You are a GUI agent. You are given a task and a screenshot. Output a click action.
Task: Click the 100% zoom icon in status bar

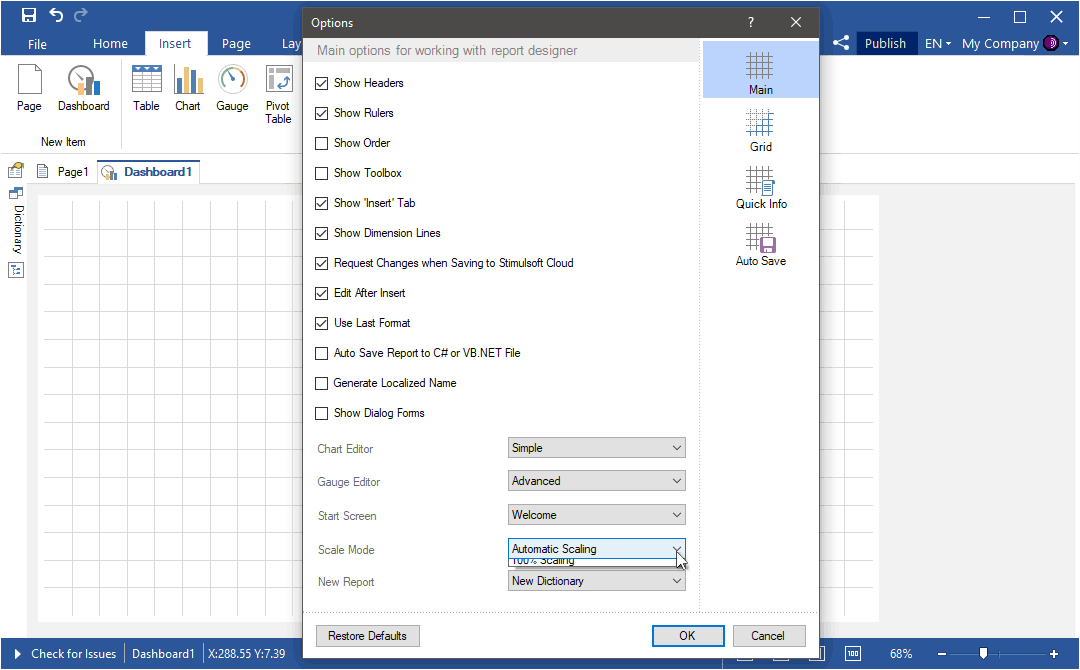pos(853,653)
